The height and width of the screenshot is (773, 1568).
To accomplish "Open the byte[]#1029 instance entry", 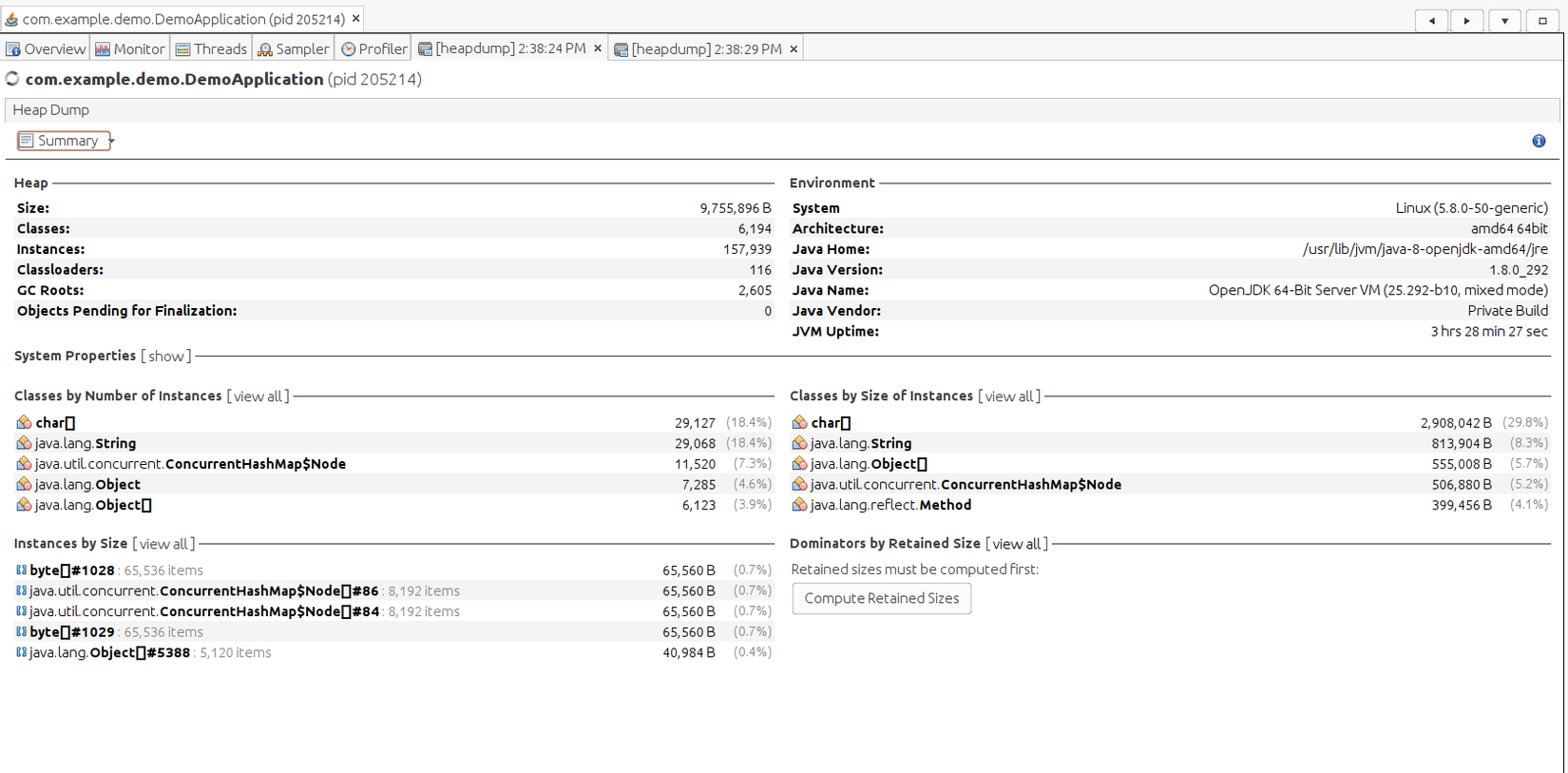I will [72, 631].
